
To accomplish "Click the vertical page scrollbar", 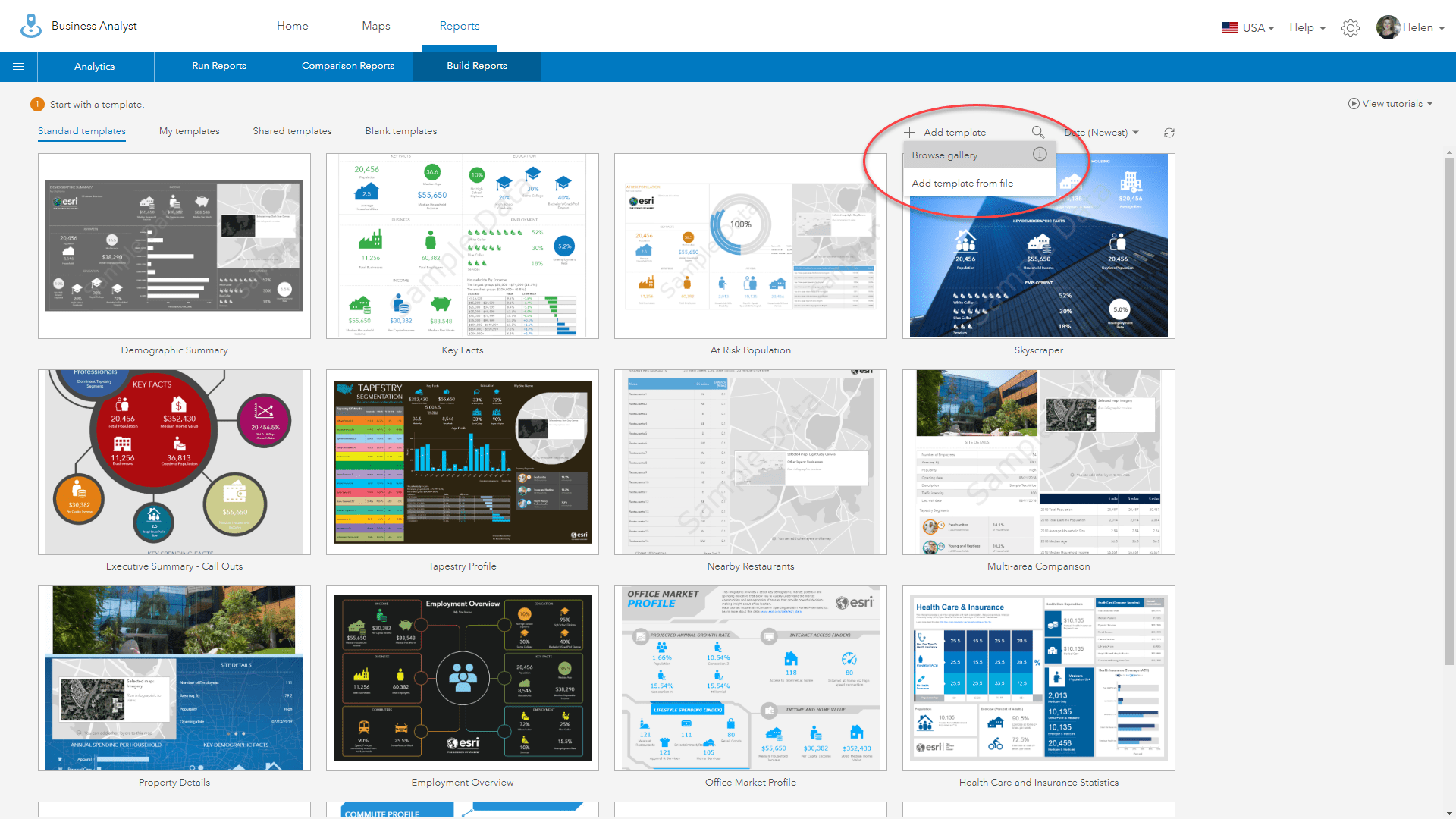I will pos(1449,409).
